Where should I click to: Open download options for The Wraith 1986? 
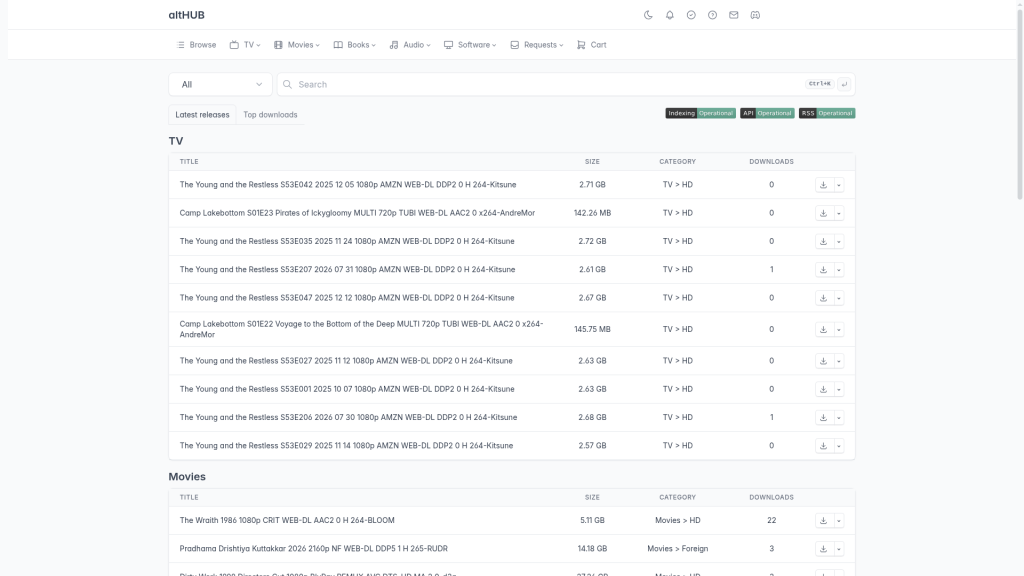[x=839, y=520]
